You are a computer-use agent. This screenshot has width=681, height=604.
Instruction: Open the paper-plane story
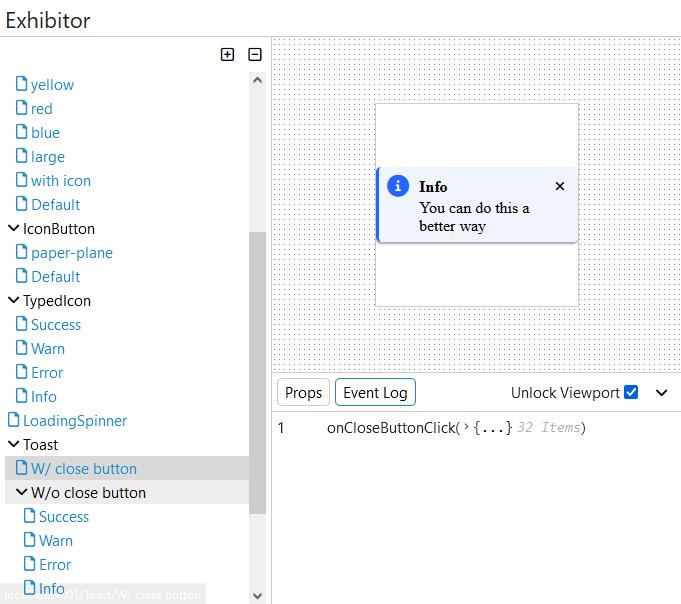(x=72, y=253)
